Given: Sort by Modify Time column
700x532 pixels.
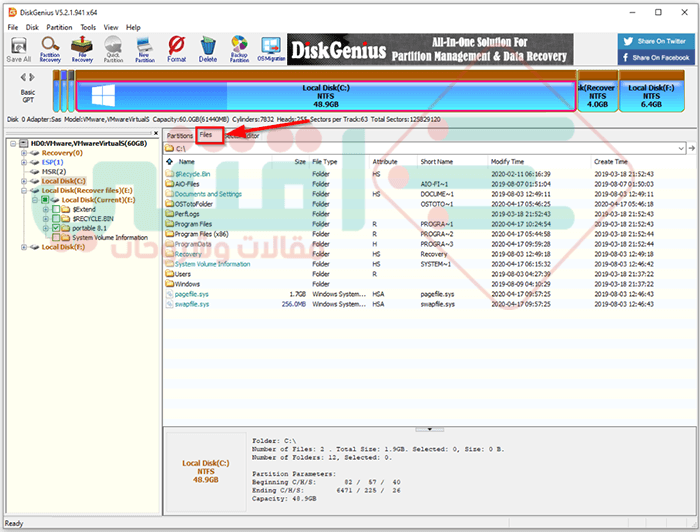Looking at the screenshot, I should pyautogui.click(x=507, y=162).
